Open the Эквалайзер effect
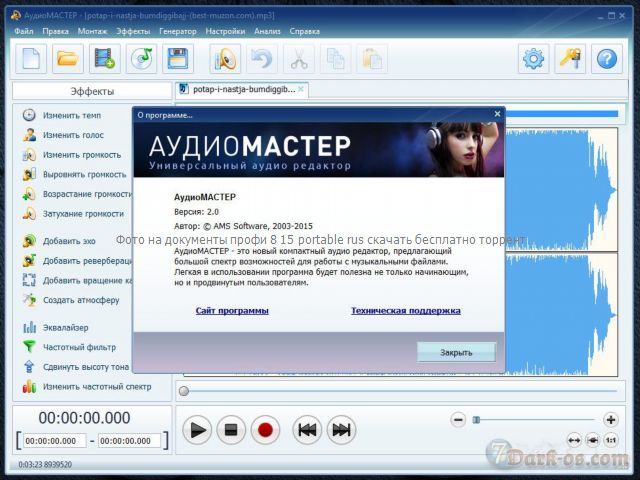This screenshot has height=480, width=640. tap(55, 328)
